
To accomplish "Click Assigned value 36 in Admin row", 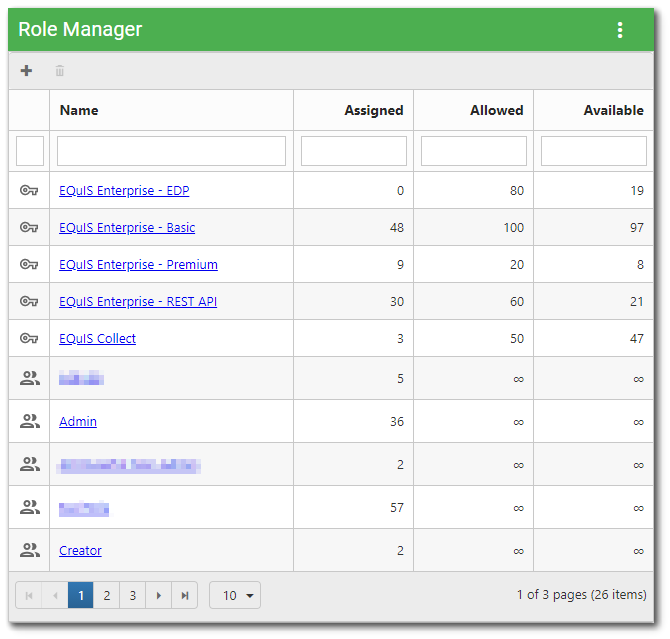I will (x=397, y=421).
